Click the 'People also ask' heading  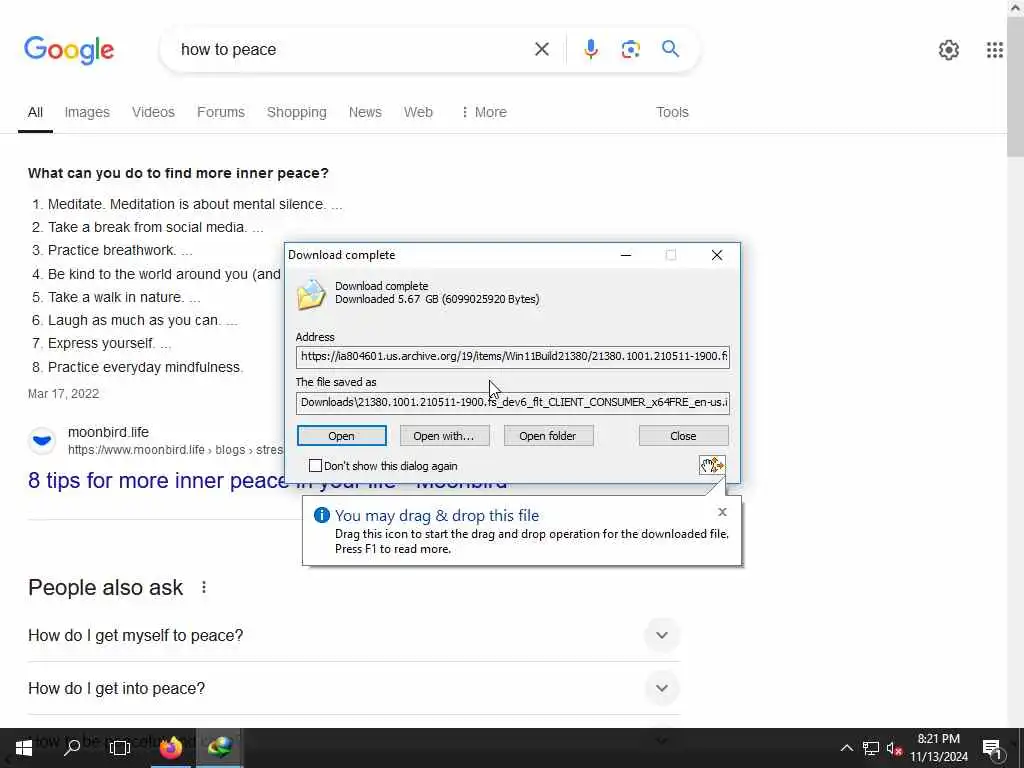click(106, 587)
